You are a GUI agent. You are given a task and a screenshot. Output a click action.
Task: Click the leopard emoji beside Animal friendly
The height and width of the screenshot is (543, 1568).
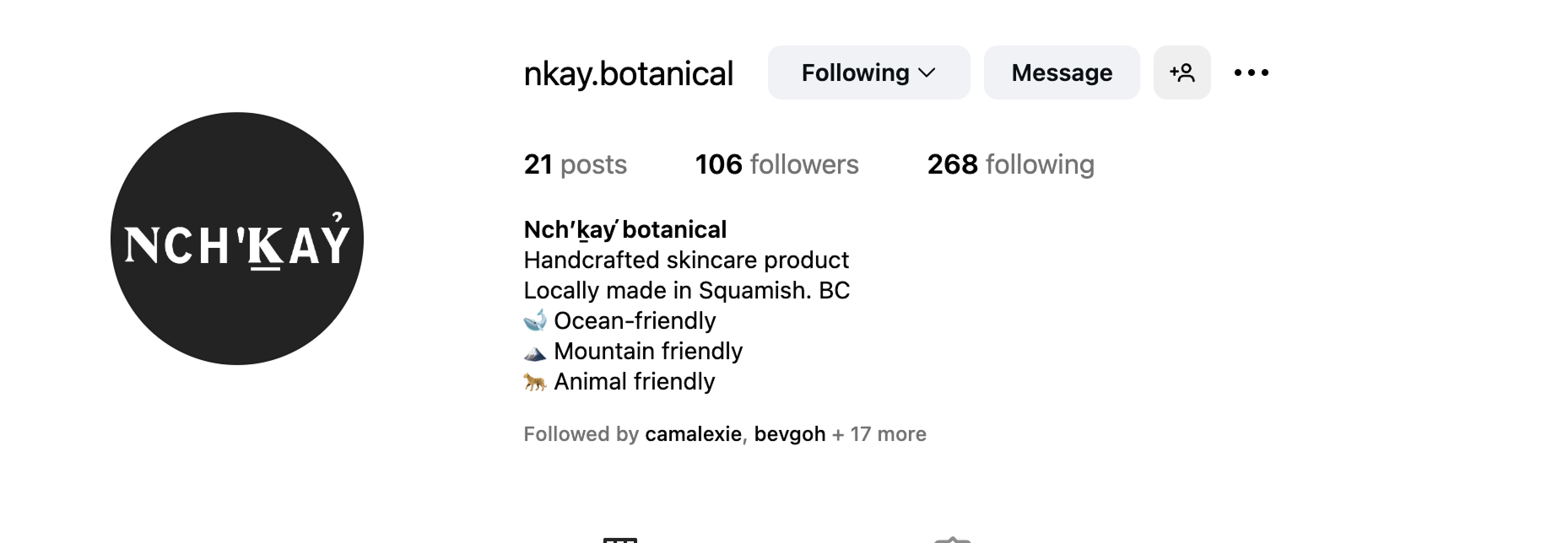click(535, 382)
